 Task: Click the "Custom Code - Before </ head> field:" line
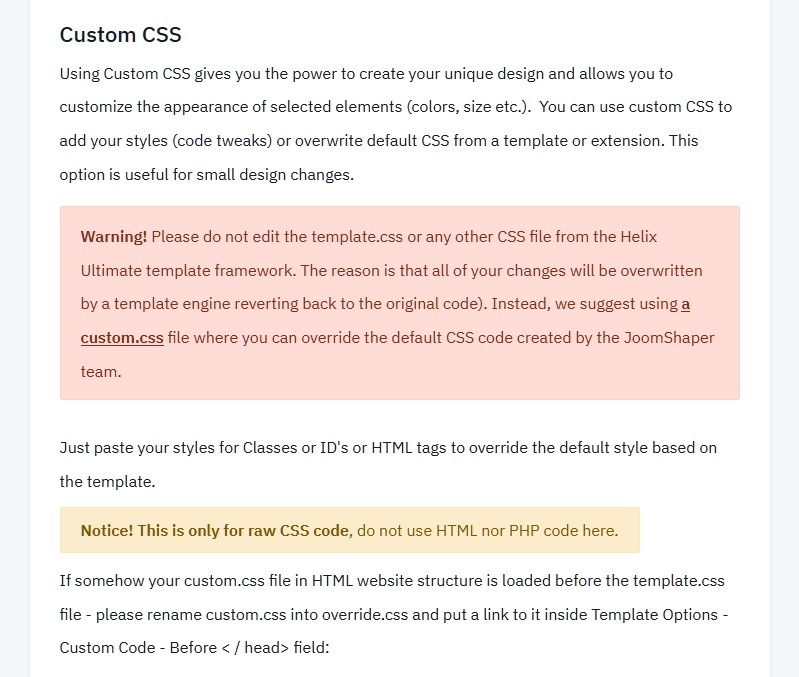(194, 647)
